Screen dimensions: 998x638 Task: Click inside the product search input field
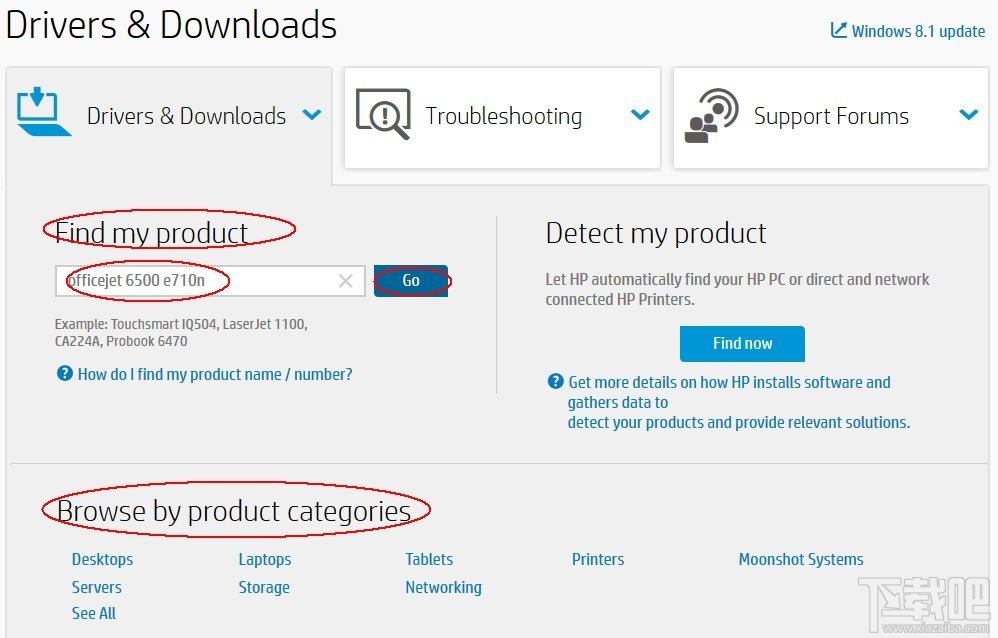tap(200, 281)
